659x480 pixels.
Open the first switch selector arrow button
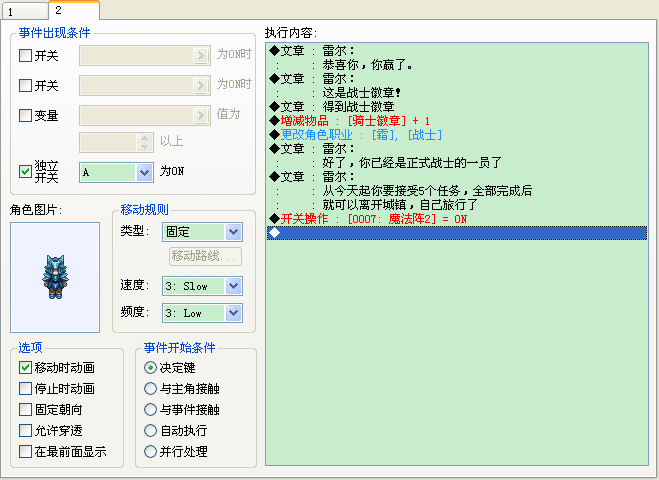[200, 55]
